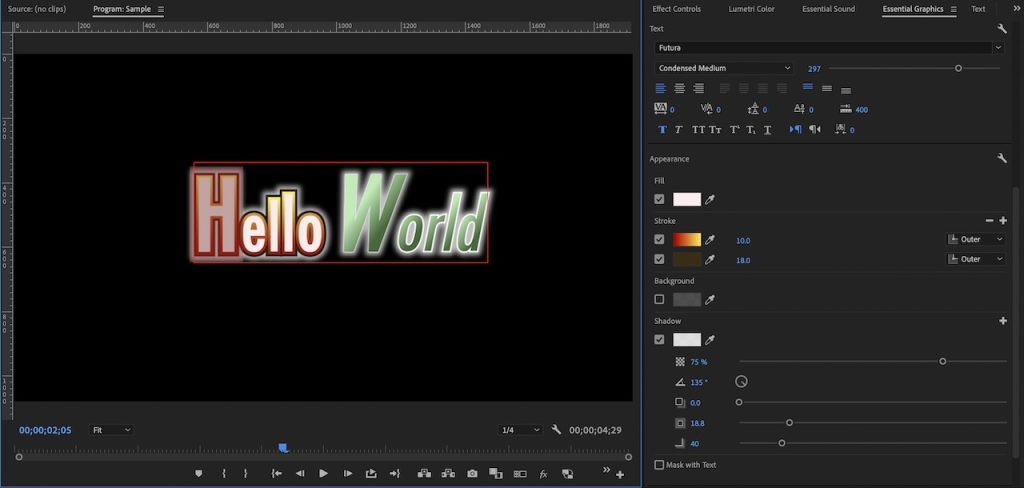Enable Faux Bold text style
The image size is (1024, 488).
click(x=662, y=130)
